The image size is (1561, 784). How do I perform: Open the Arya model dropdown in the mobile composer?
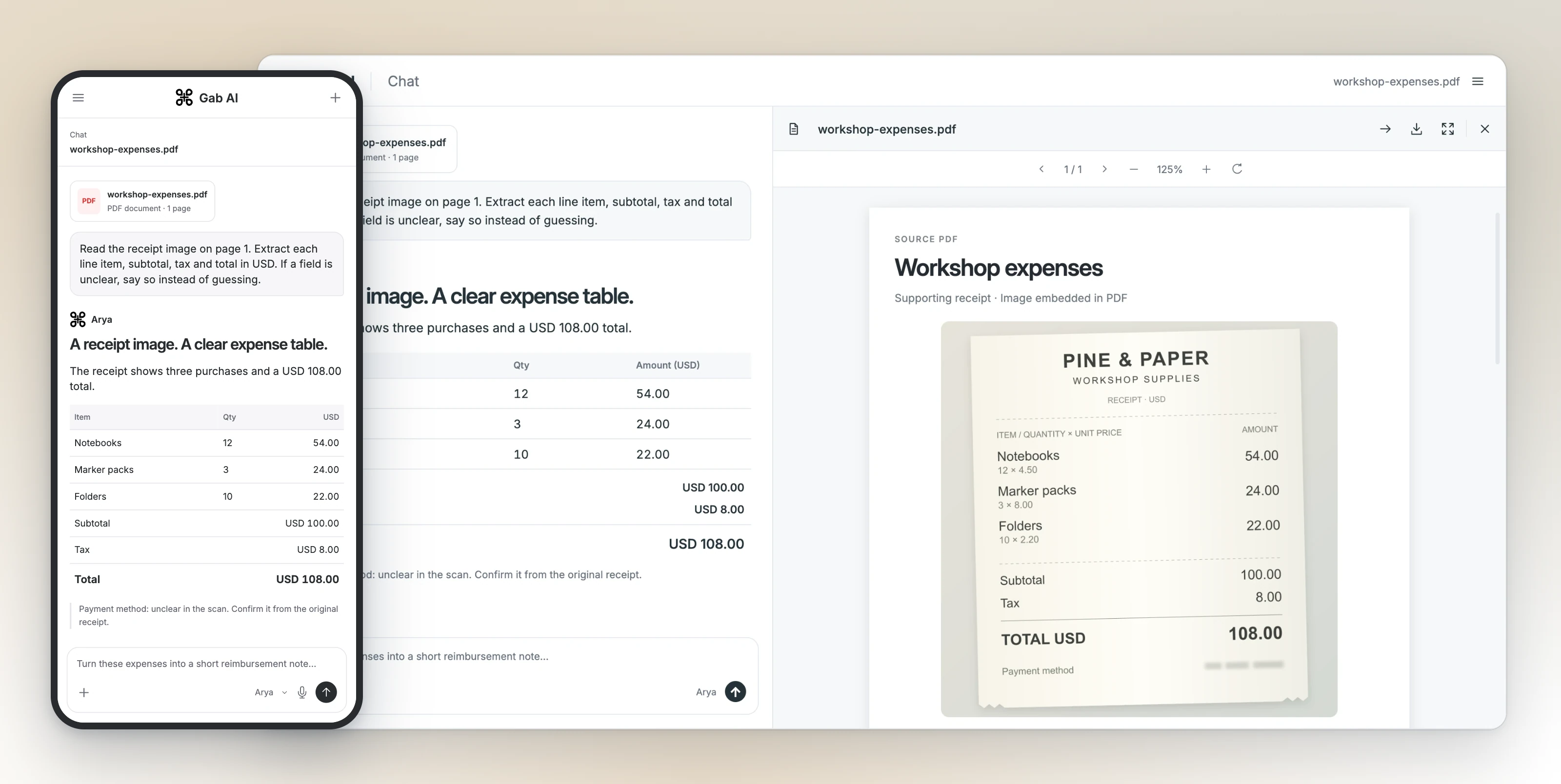pos(271,692)
